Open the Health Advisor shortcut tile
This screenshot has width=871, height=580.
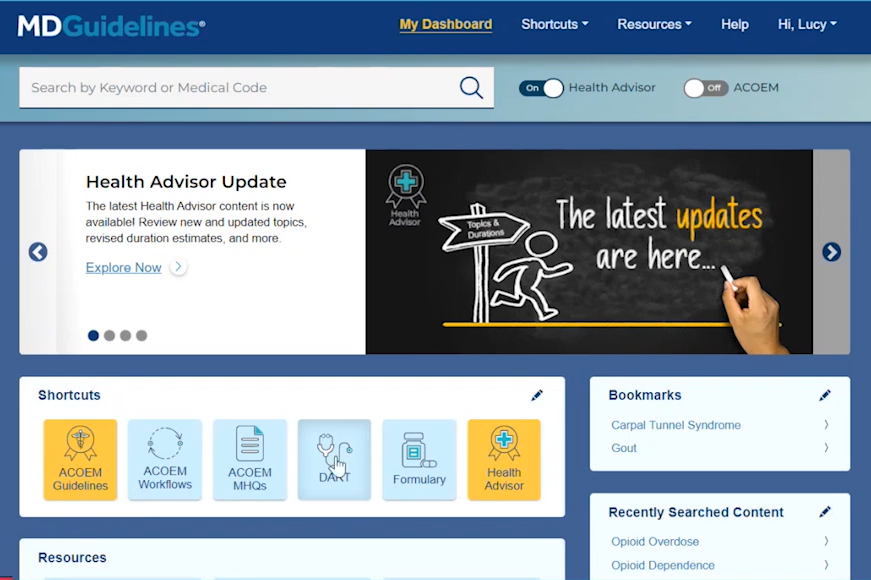(504, 459)
